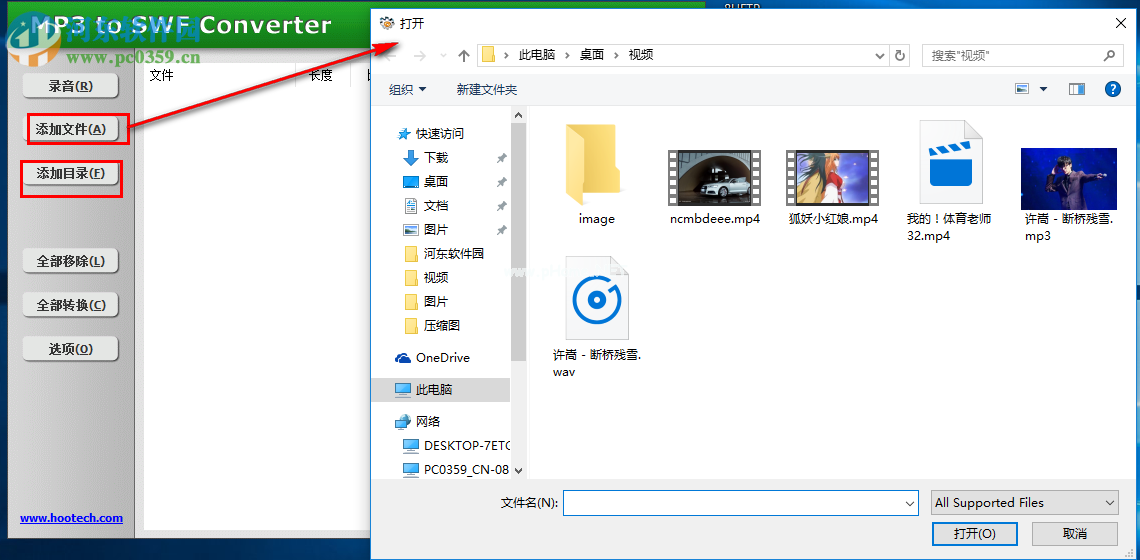The height and width of the screenshot is (560, 1140).
Task: Select 文档 in navigation pane
Action: [x=435, y=206]
